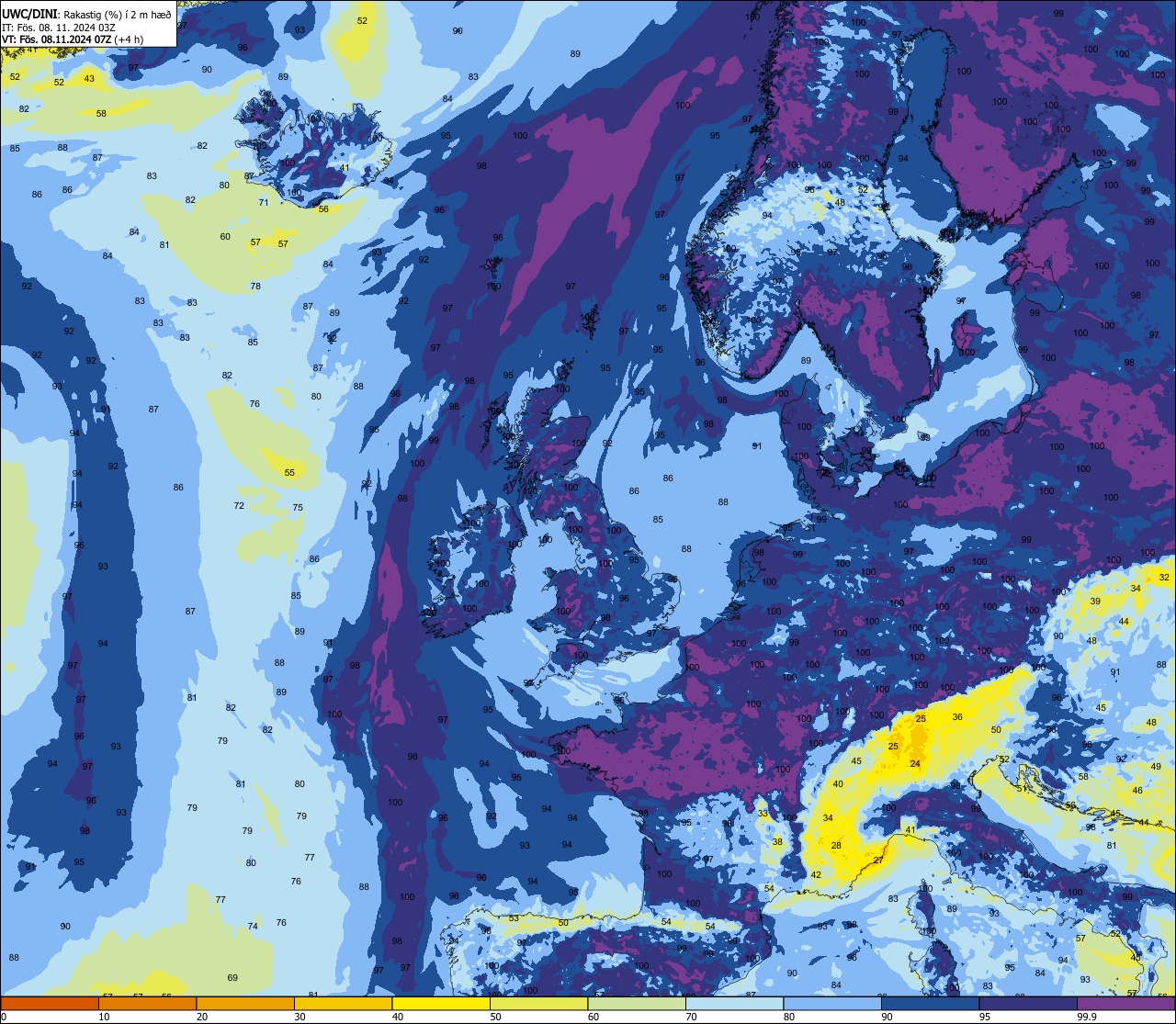Click the 70–80% lightest blue legend swatch

[734, 1003]
